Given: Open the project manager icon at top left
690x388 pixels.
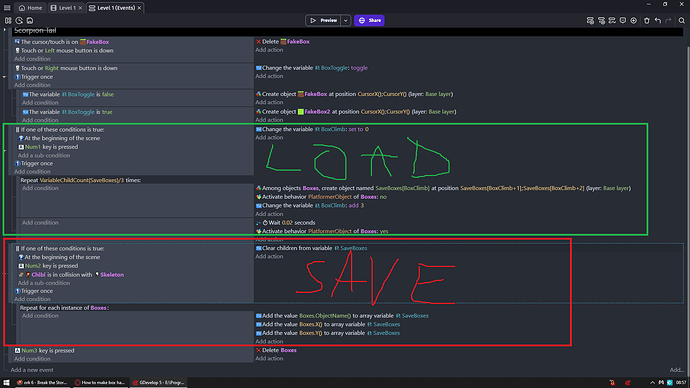Looking at the screenshot, I should point(8,21).
